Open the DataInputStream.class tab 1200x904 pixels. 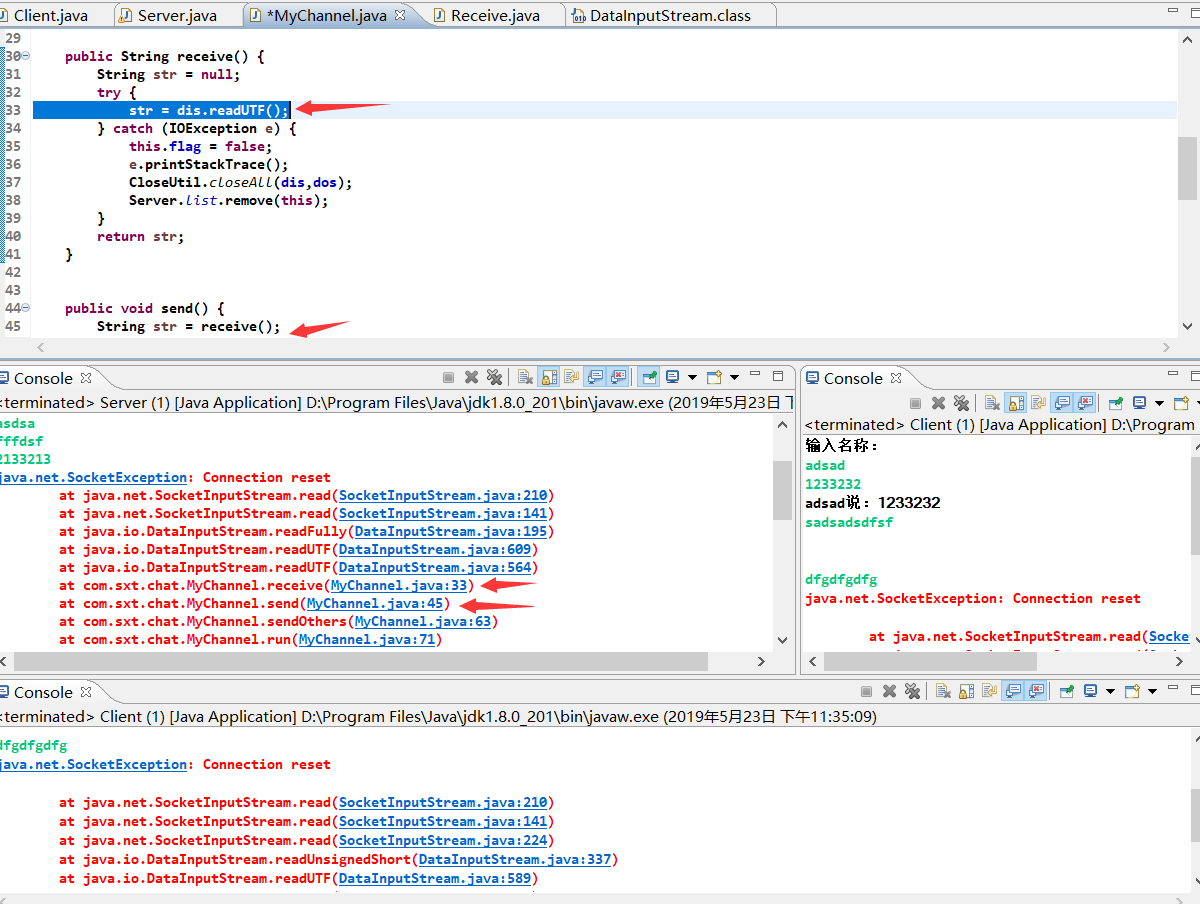pyautogui.click(x=670, y=15)
